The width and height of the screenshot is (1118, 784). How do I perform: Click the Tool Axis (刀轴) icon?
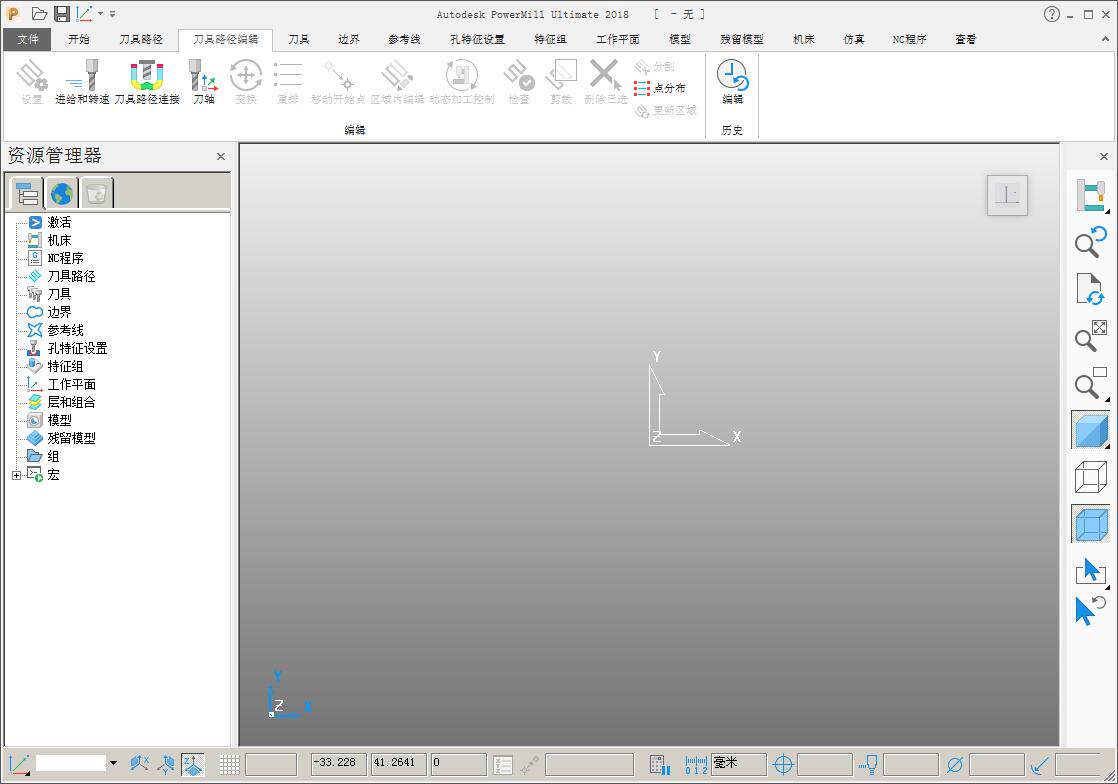click(x=203, y=82)
